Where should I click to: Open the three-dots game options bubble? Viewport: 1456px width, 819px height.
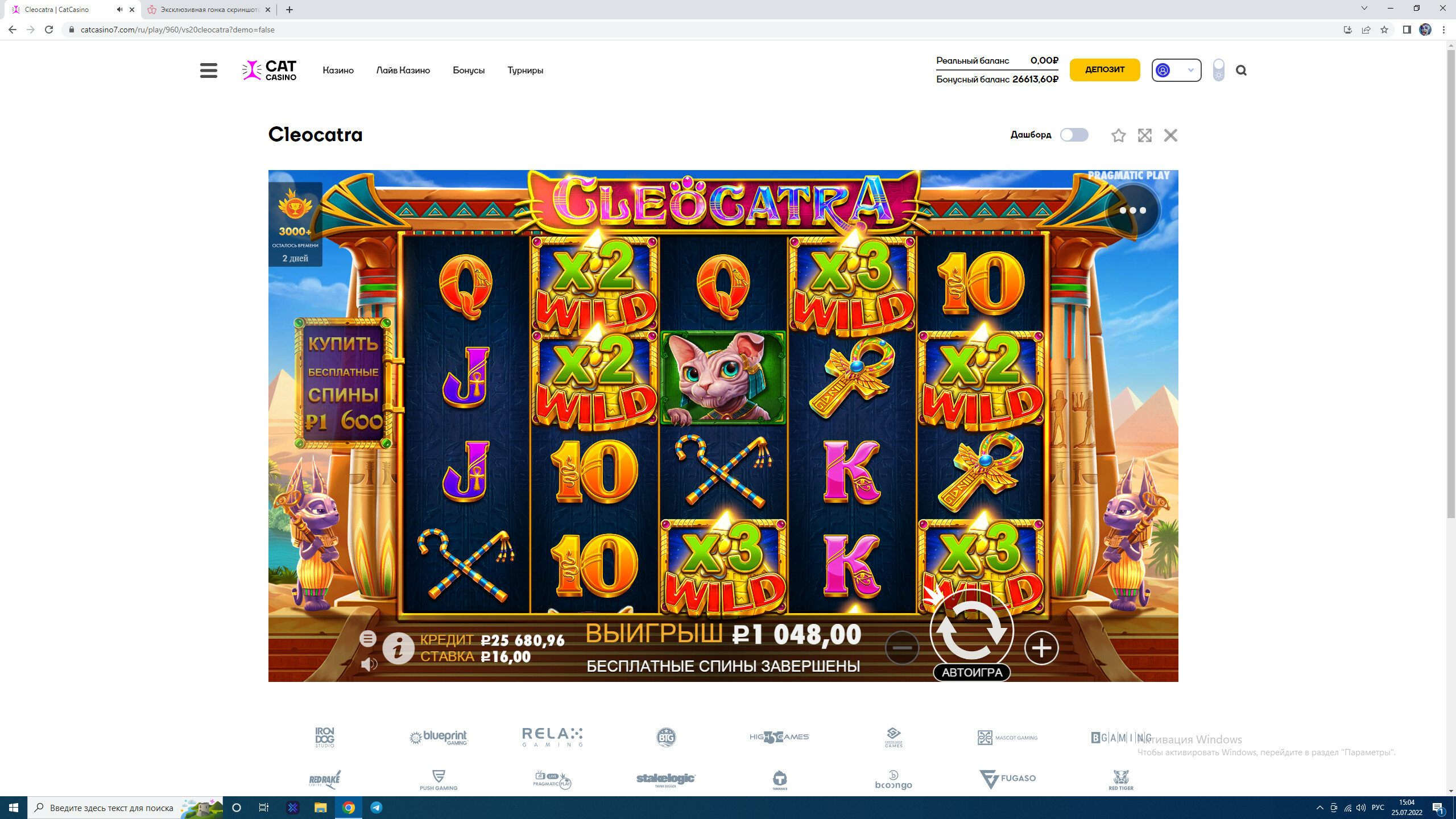tap(1132, 210)
